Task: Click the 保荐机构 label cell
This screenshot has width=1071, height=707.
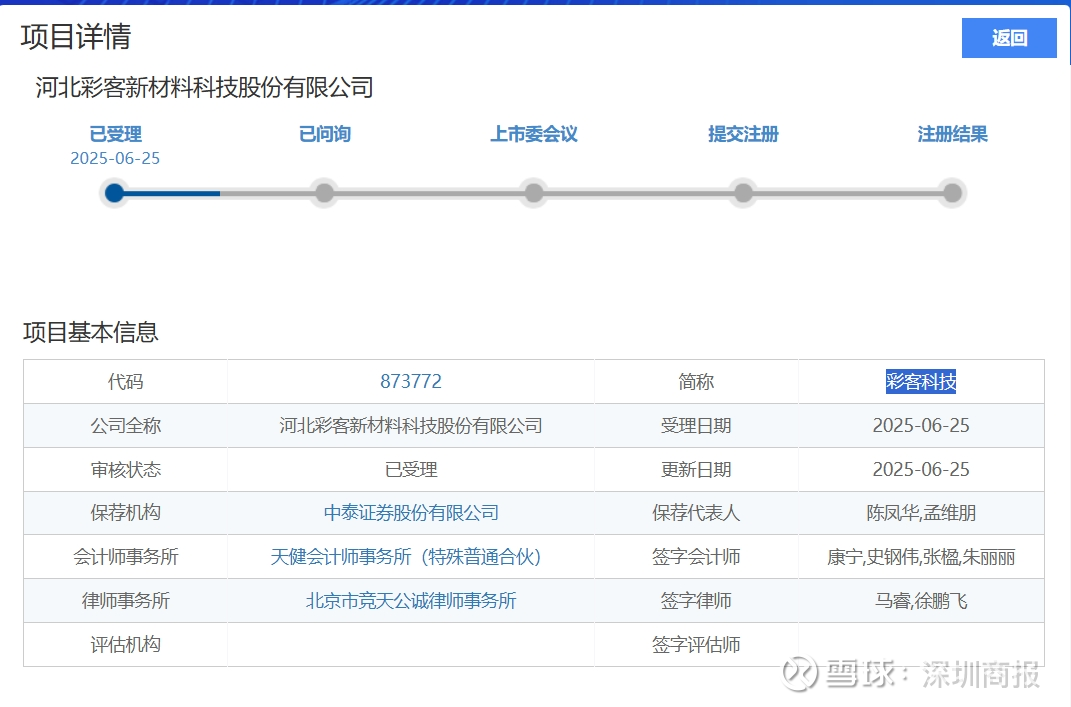Action: pyautogui.click(x=126, y=513)
